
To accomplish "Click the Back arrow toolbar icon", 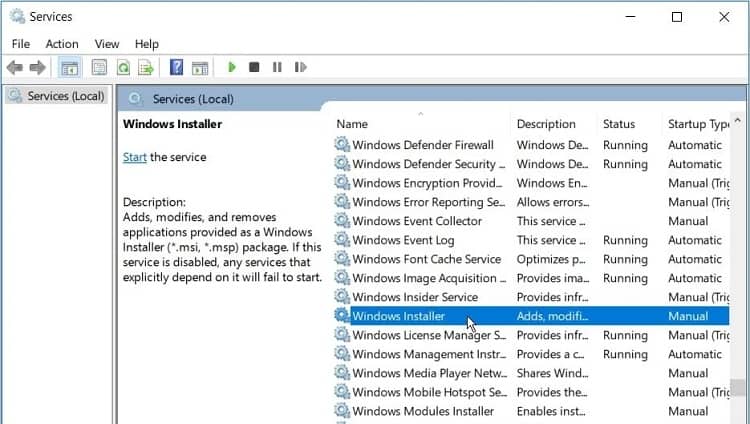I will point(15,67).
